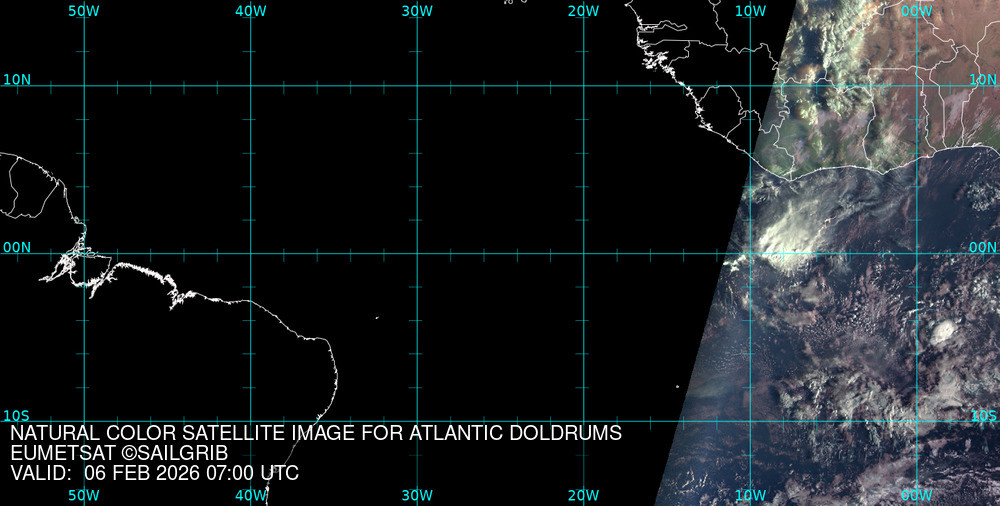The width and height of the screenshot is (1000, 506).
Task: Click the 40W longitude label on top edge
Action: pos(250,10)
